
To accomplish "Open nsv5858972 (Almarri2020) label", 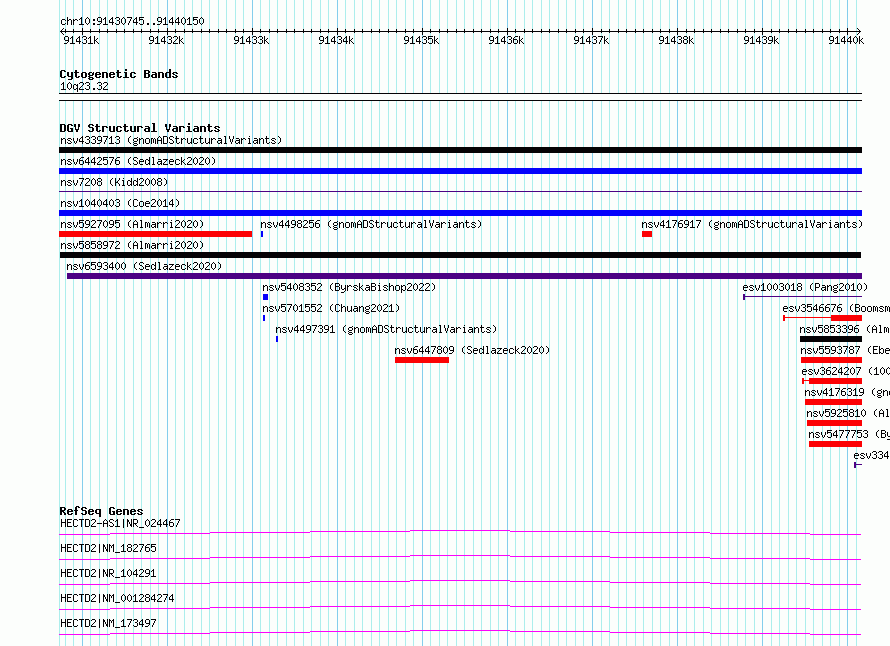I will point(132,245).
